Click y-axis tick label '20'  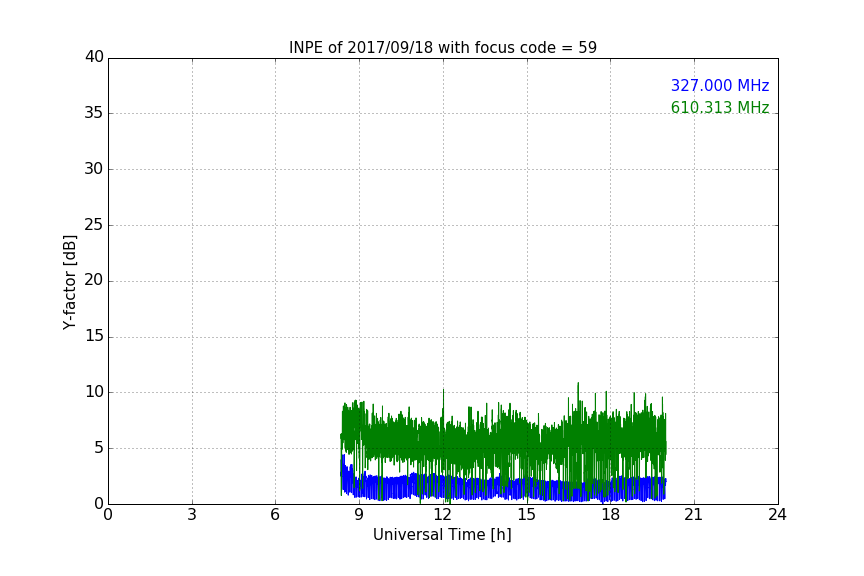94,280
